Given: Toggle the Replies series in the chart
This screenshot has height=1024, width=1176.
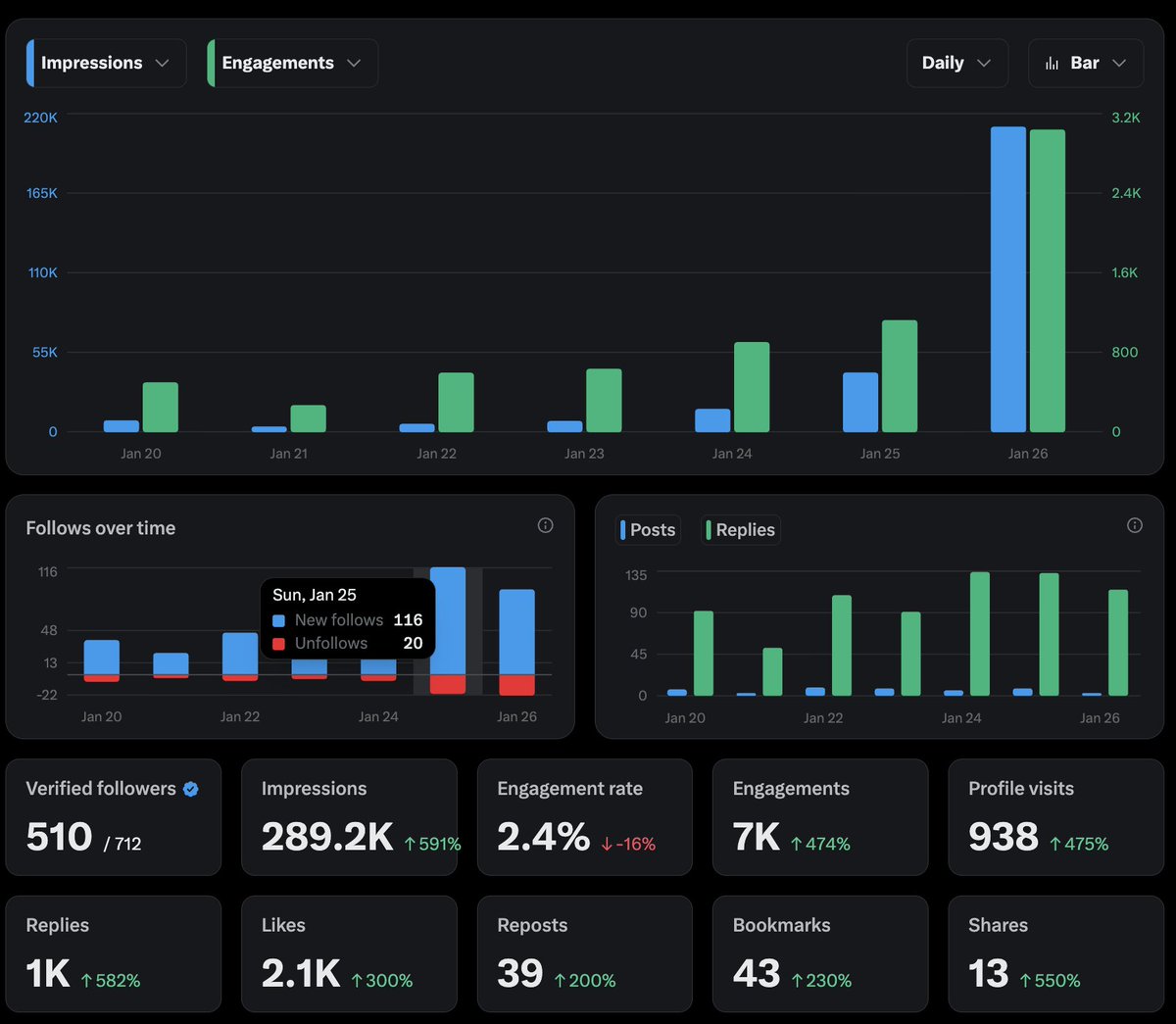Looking at the screenshot, I should pos(741,530).
